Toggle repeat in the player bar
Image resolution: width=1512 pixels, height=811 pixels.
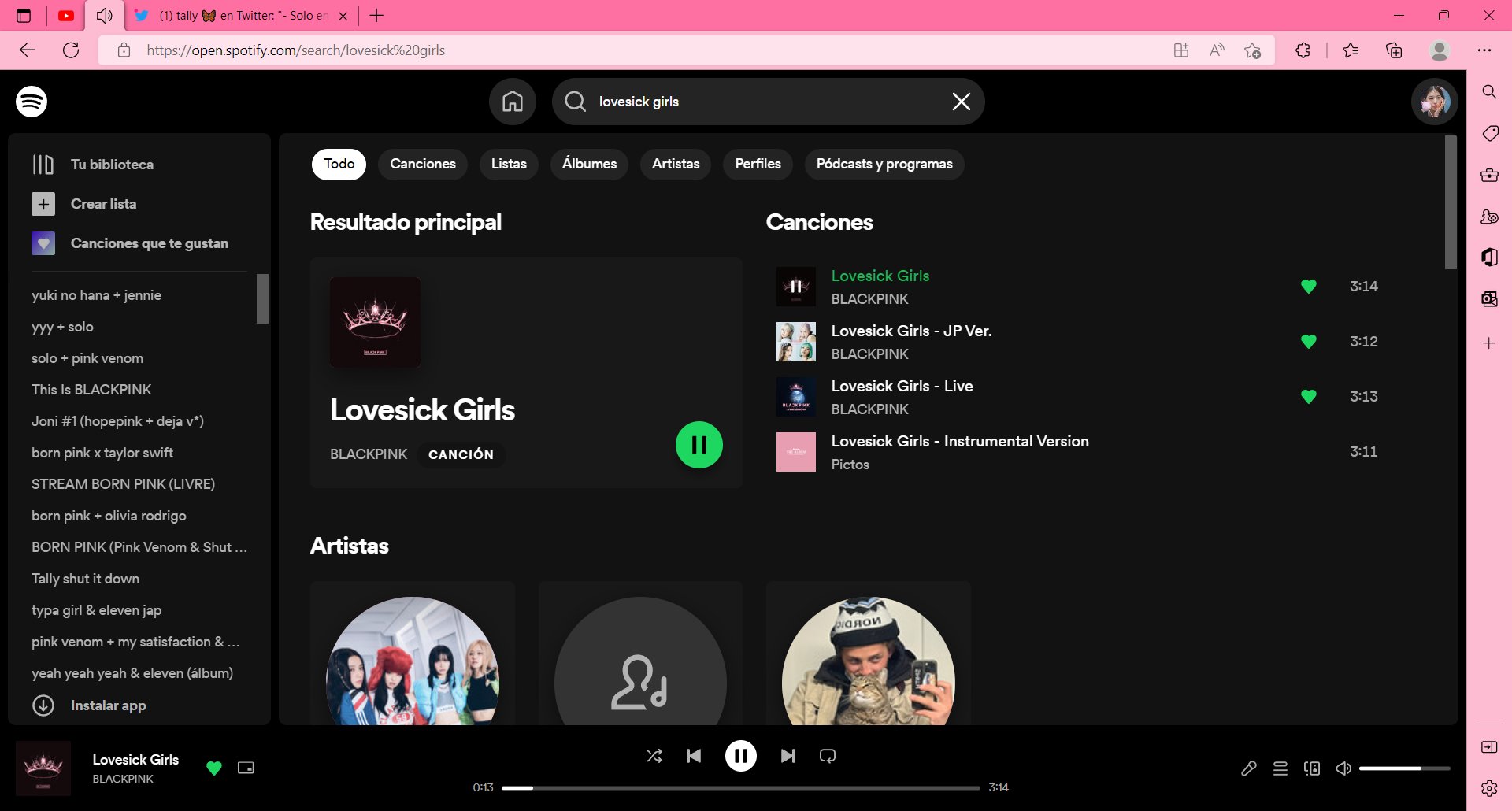tap(828, 756)
